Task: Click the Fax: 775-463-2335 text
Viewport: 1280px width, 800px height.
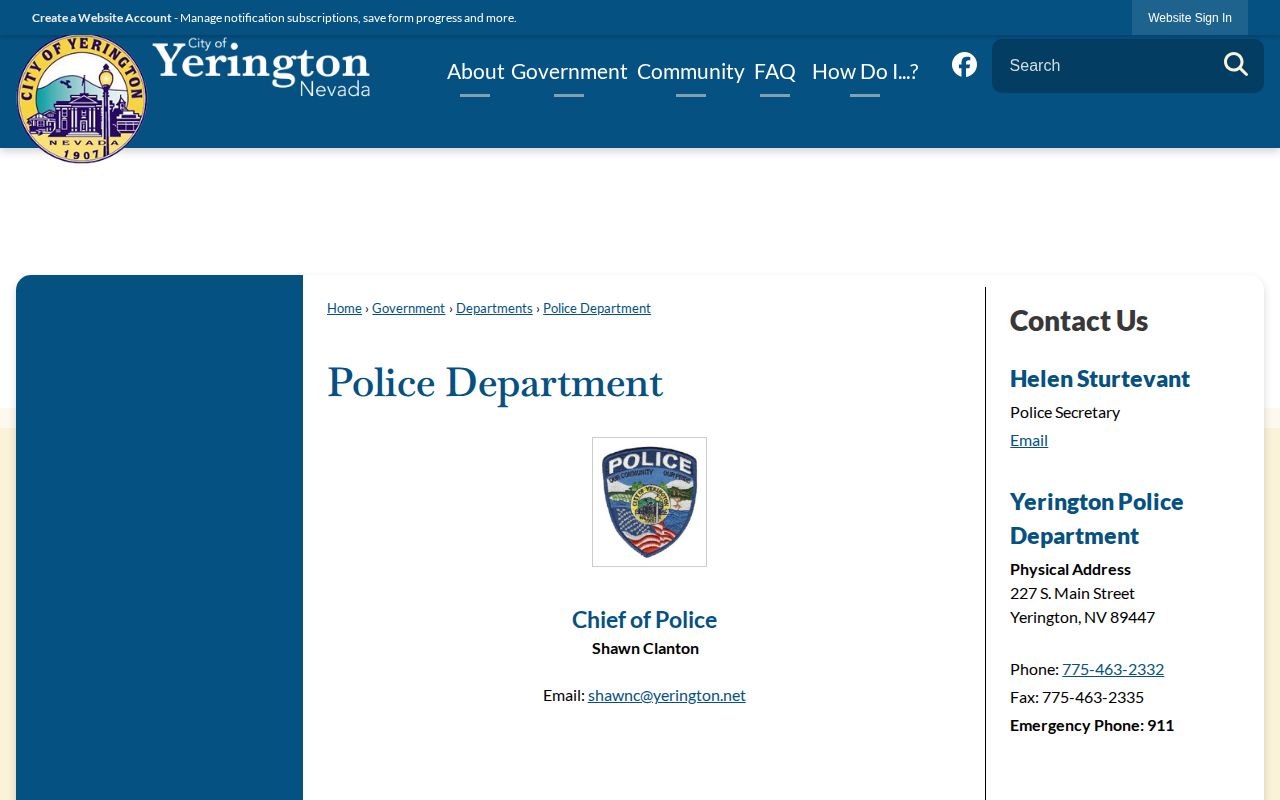Action: tap(1077, 697)
